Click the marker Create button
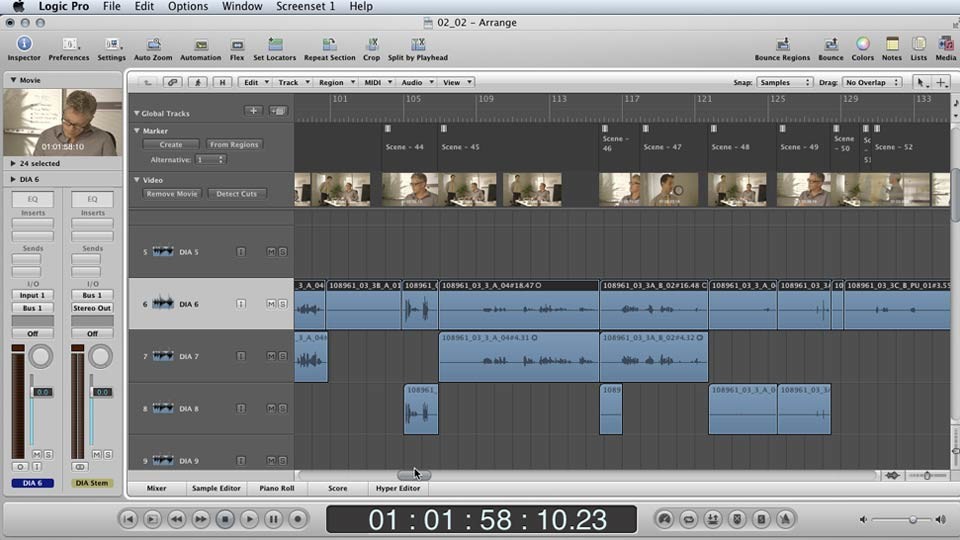Viewport: 960px width, 540px height. point(171,144)
